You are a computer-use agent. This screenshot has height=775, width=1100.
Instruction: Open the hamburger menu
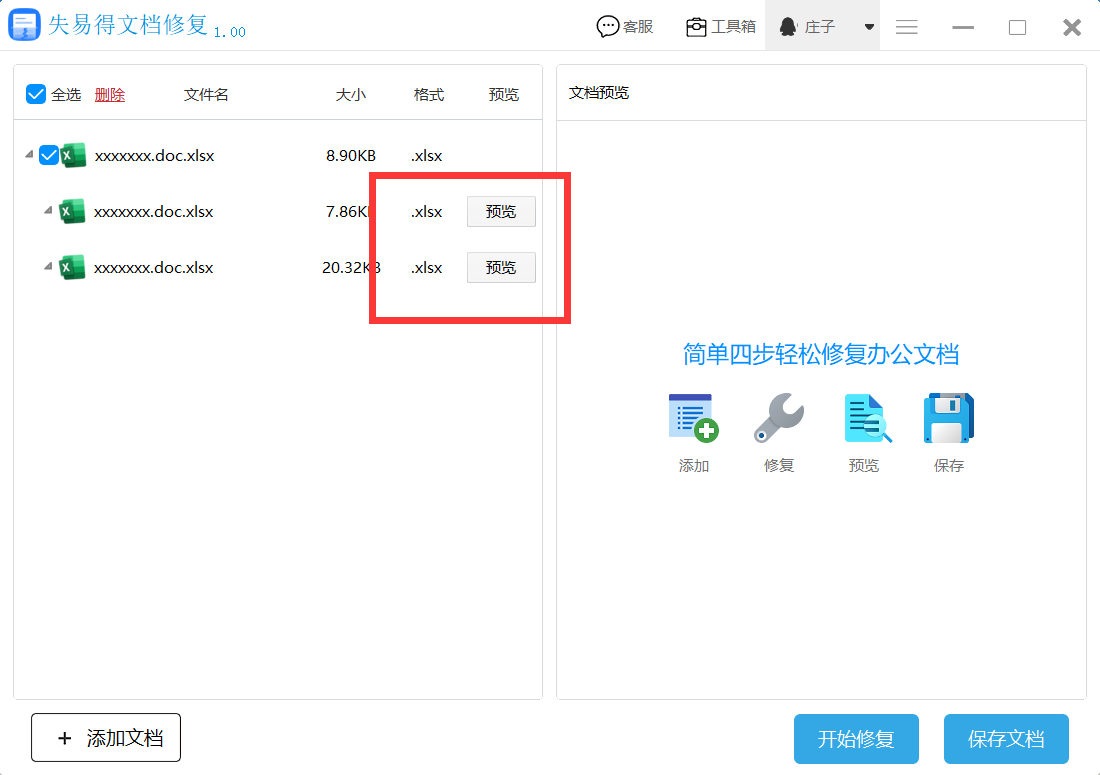pyautogui.click(x=906, y=27)
